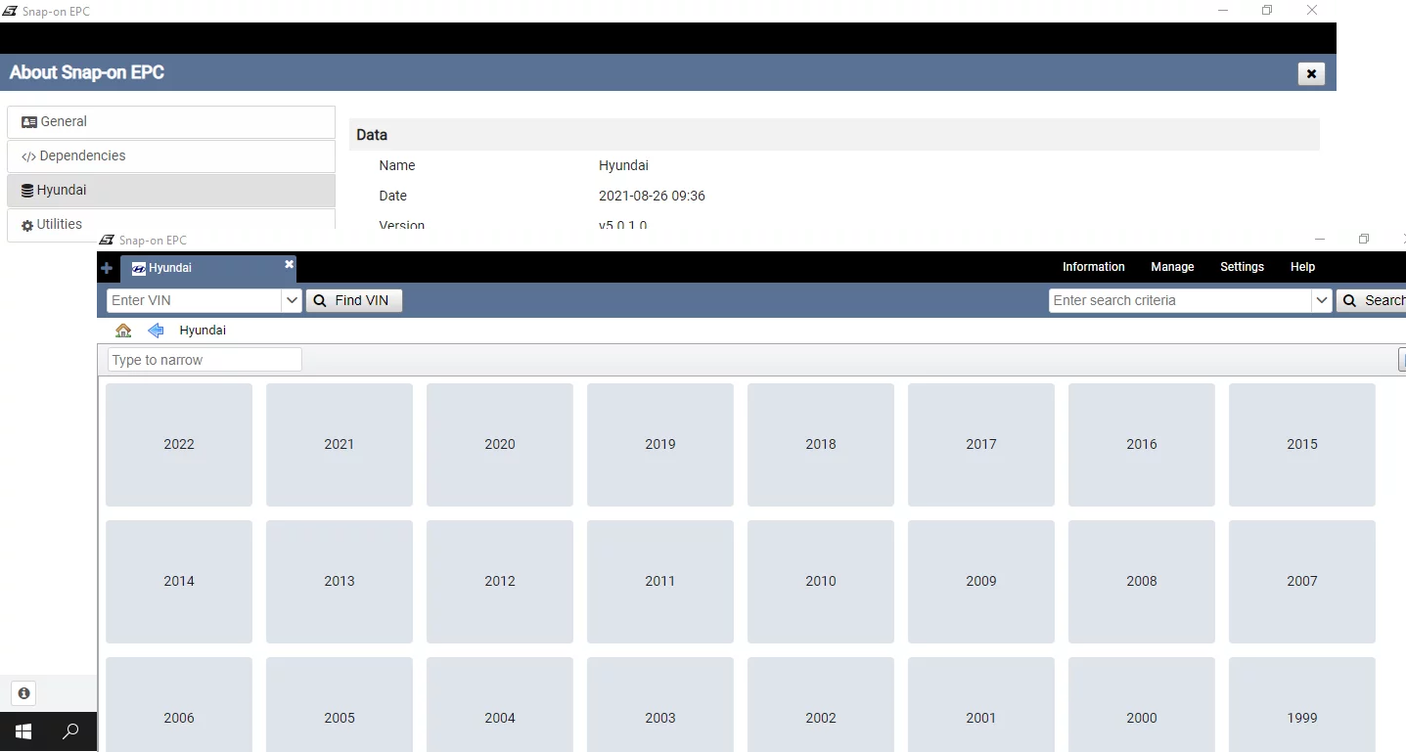
Task: Select the 2015 model year tile
Action: pyautogui.click(x=1301, y=444)
